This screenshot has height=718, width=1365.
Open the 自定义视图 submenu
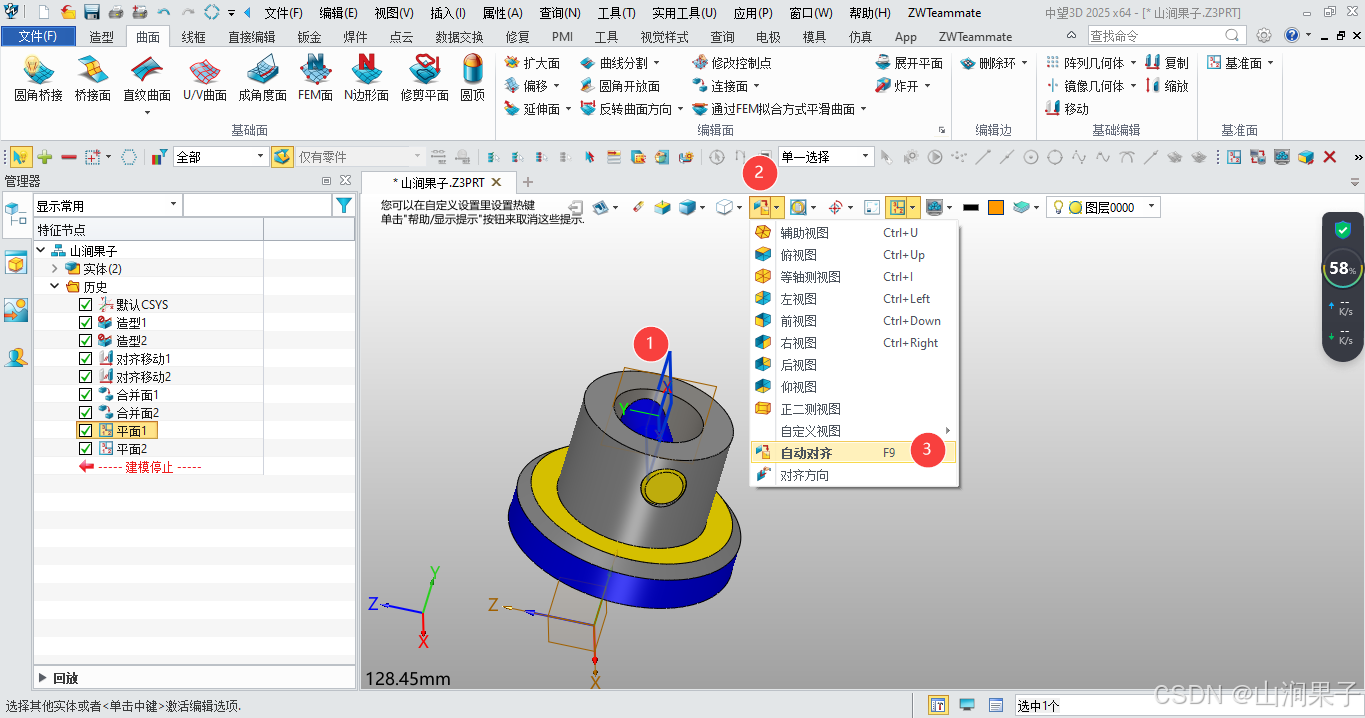(x=853, y=431)
